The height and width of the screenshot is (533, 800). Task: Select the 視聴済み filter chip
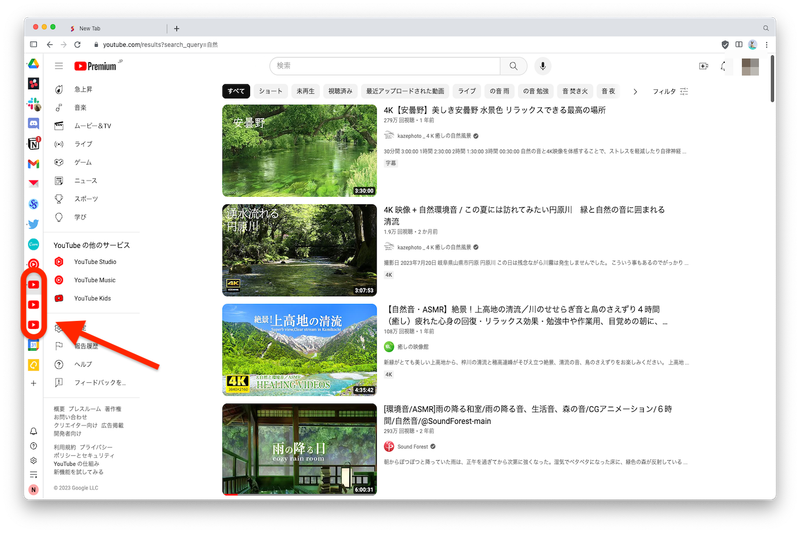pyautogui.click(x=340, y=91)
